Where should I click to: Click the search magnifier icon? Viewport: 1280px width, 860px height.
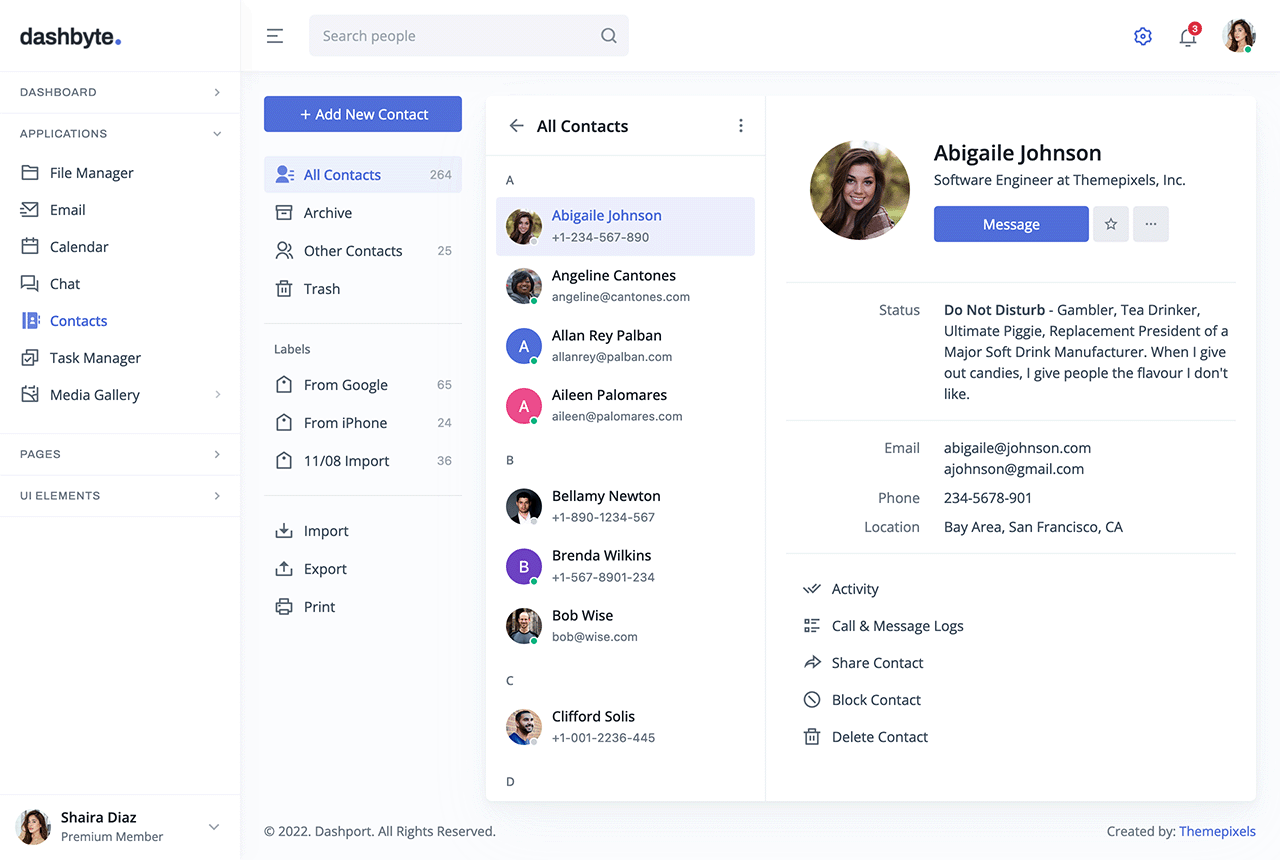(608, 36)
